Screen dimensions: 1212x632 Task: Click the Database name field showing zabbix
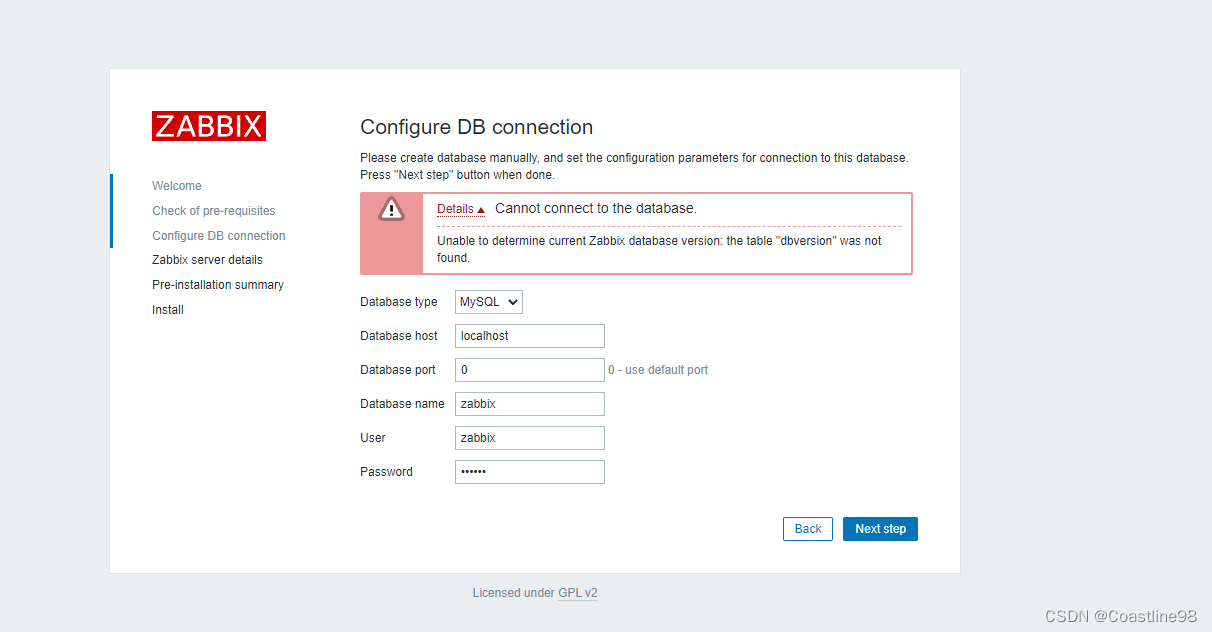pyautogui.click(x=529, y=403)
